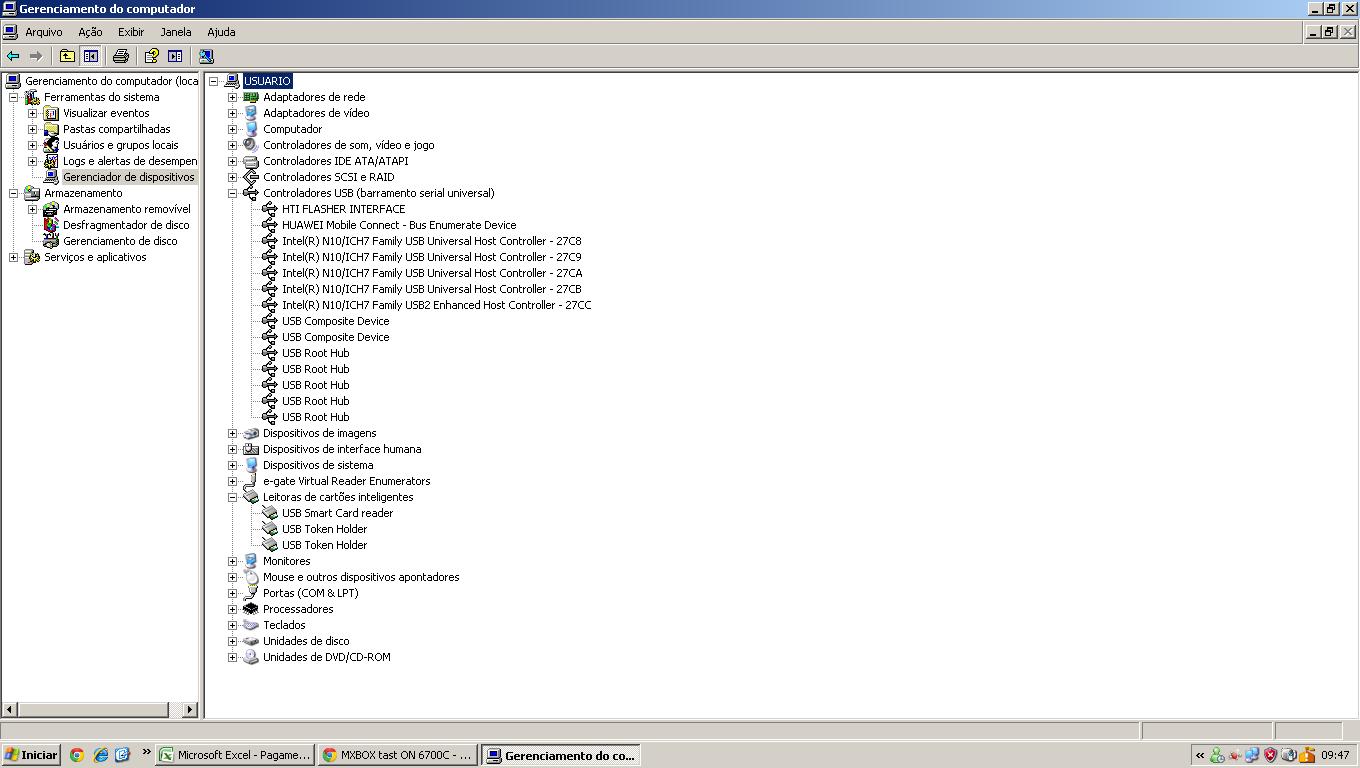The height and width of the screenshot is (768, 1360).
Task: Click Controladores SCSI e RAID icon
Action: pyautogui.click(x=251, y=177)
